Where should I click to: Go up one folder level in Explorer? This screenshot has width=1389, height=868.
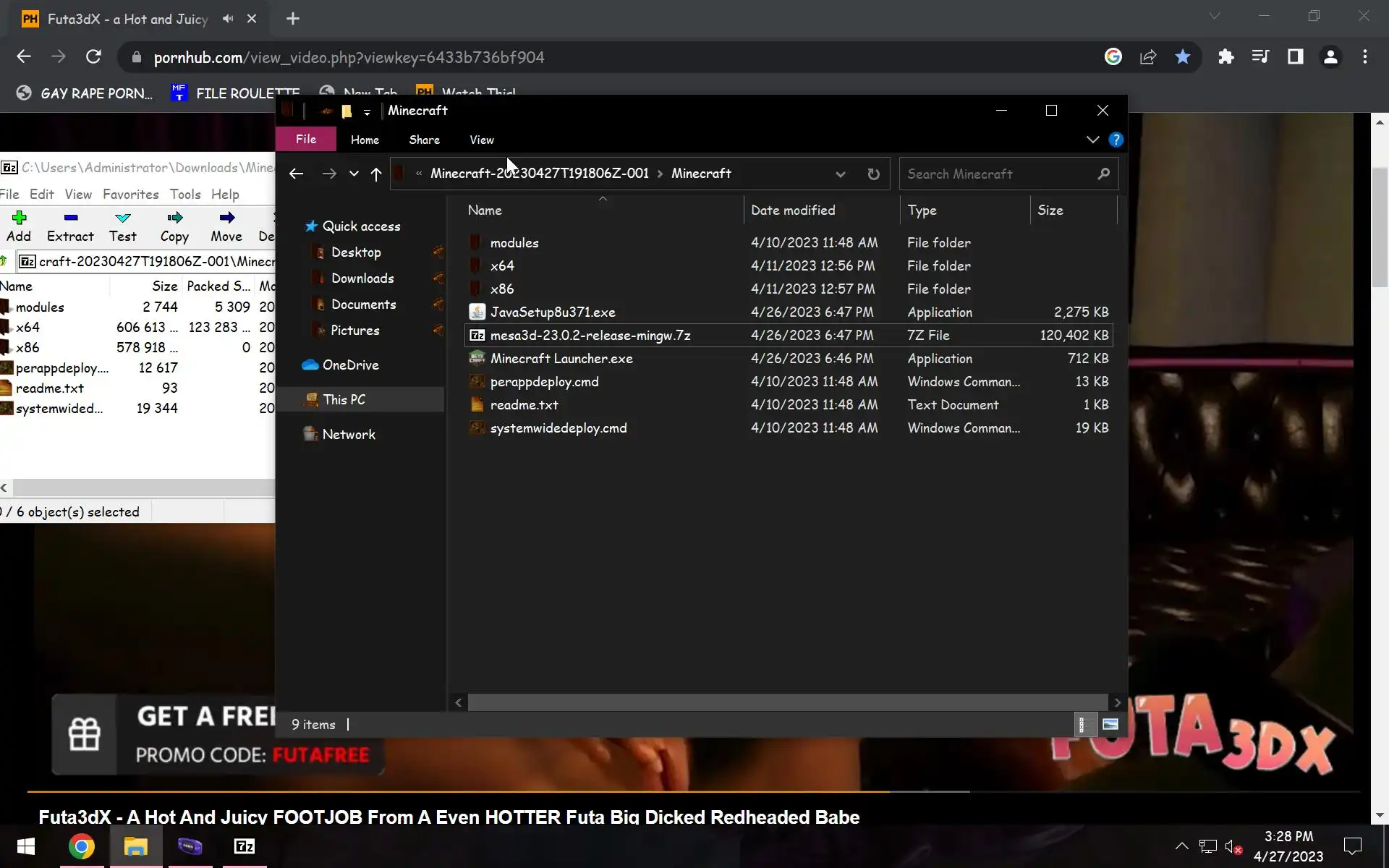pyautogui.click(x=376, y=174)
